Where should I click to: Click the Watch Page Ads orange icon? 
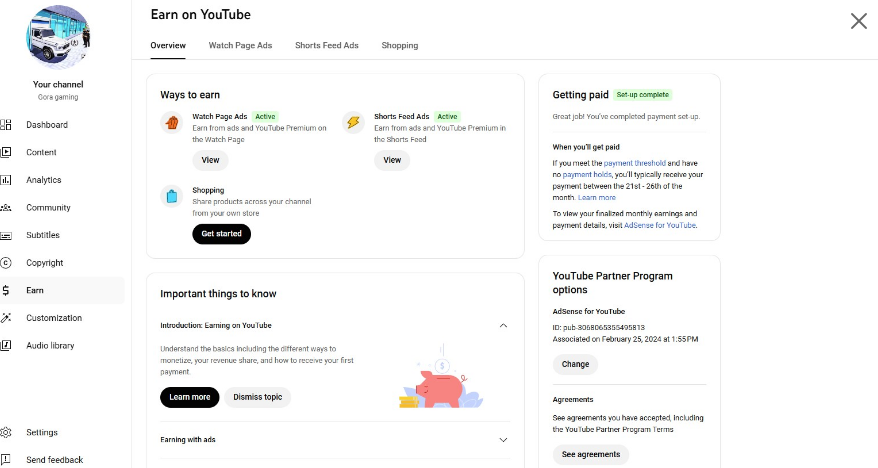pyautogui.click(x=172, y=122)
